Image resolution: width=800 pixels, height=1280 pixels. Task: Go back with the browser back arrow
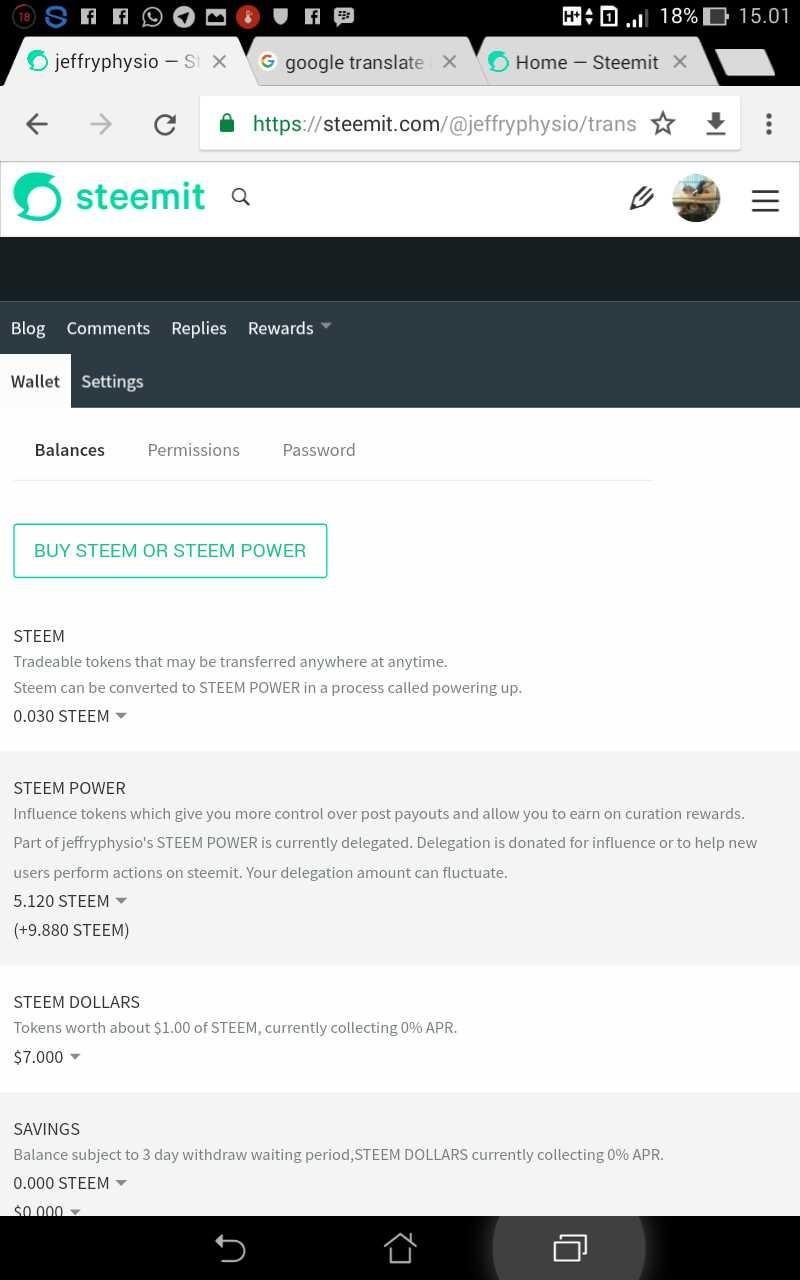37,124
